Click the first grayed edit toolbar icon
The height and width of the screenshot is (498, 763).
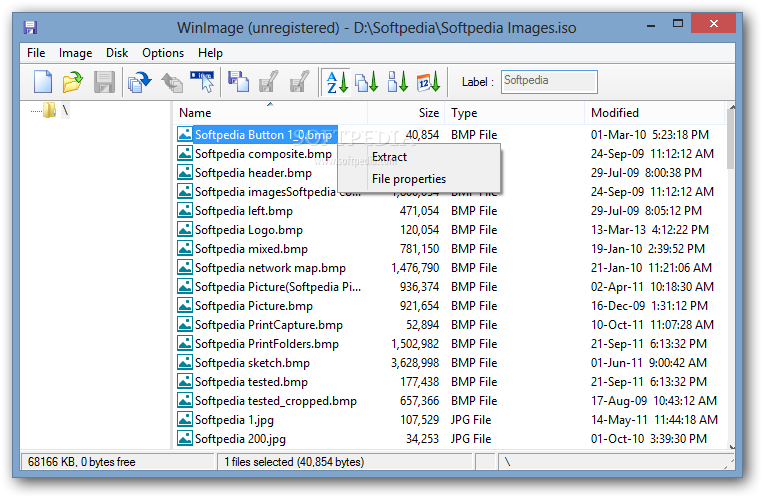[x=269, y=81]
